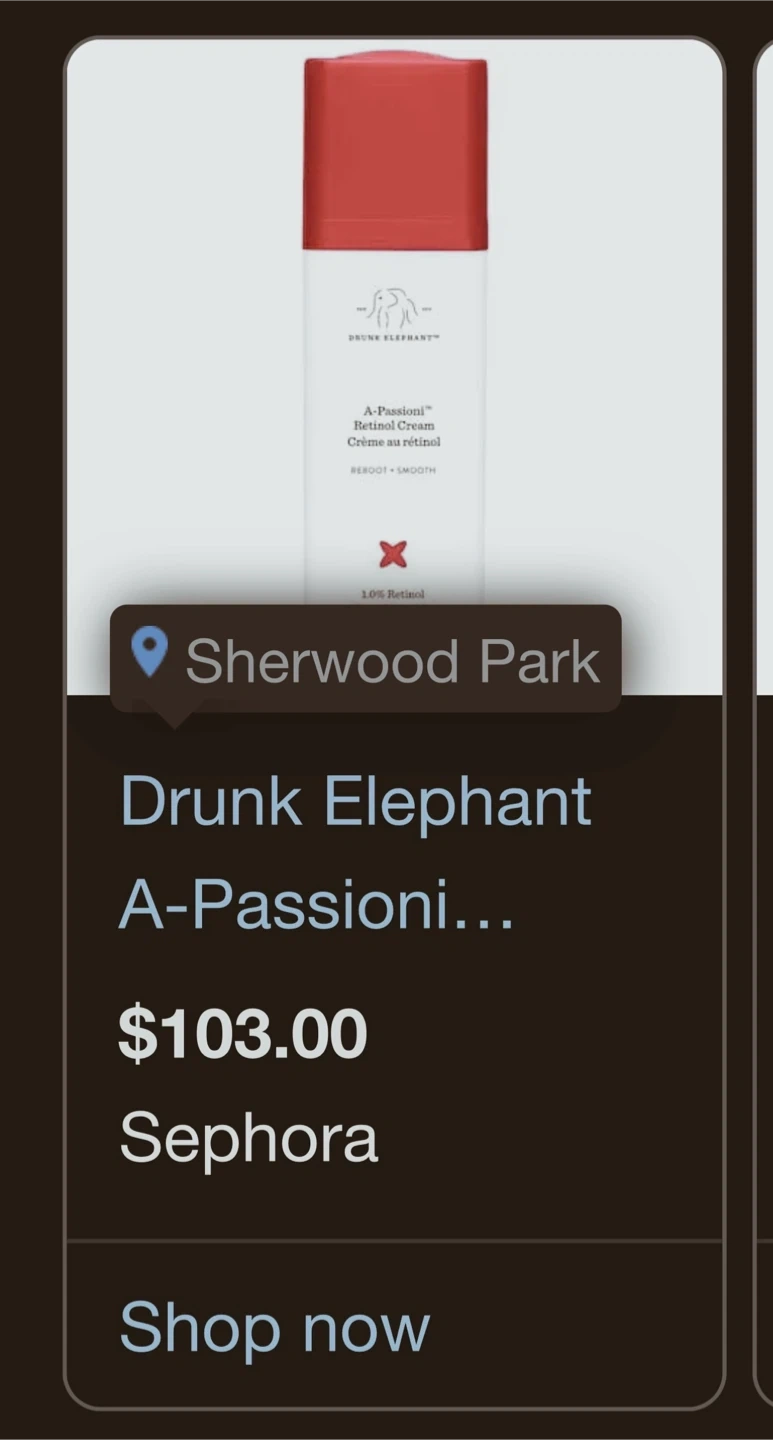Click the DRUNK ELEPHANT brand text on the bottle
This screenshot has height=1440, width=773.
pyautogui.click(x=393, y=338)
